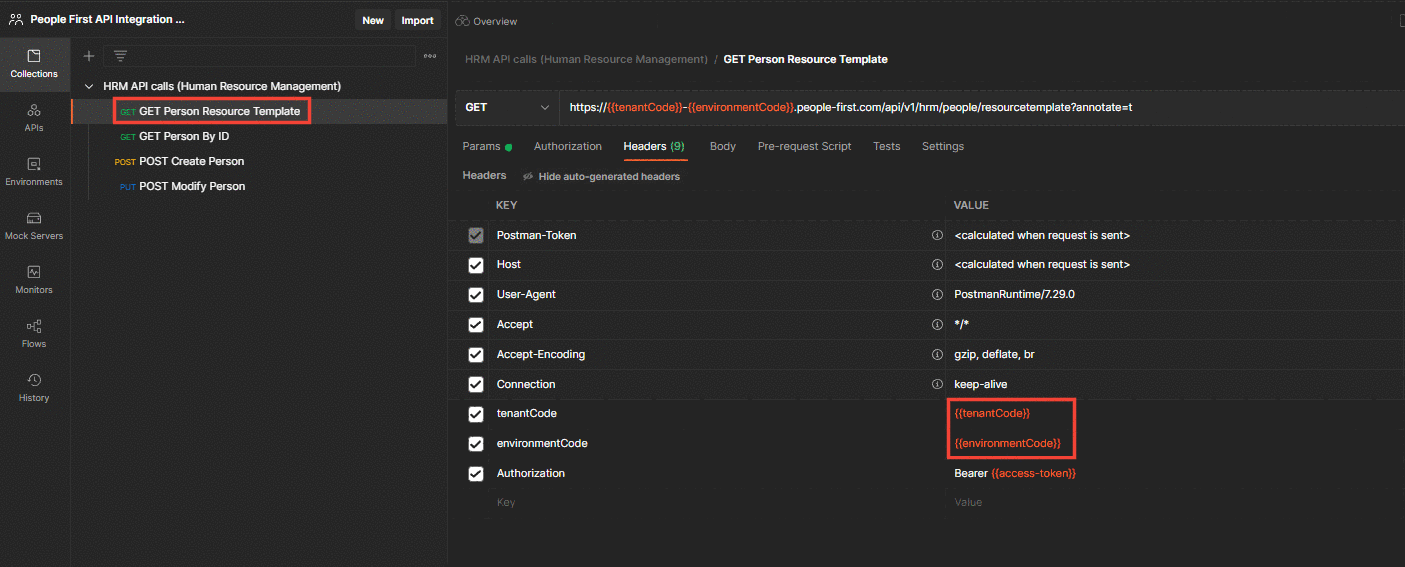The height and width of the screenshot is (567, 1405).
Task: Open the Tests tab
Action: (x=887, y=146)
